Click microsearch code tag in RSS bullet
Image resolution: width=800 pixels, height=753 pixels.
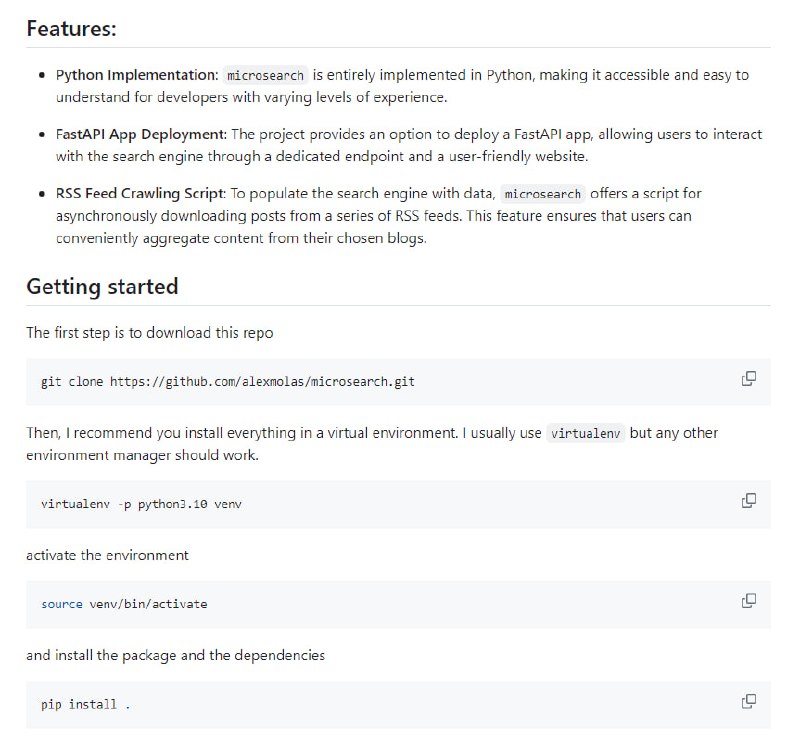tap(543, 194)
